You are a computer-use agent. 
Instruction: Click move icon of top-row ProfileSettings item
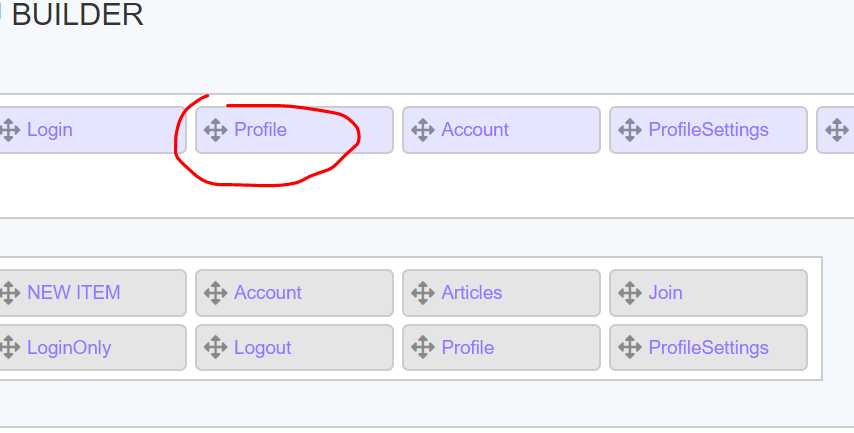point(629,130)
